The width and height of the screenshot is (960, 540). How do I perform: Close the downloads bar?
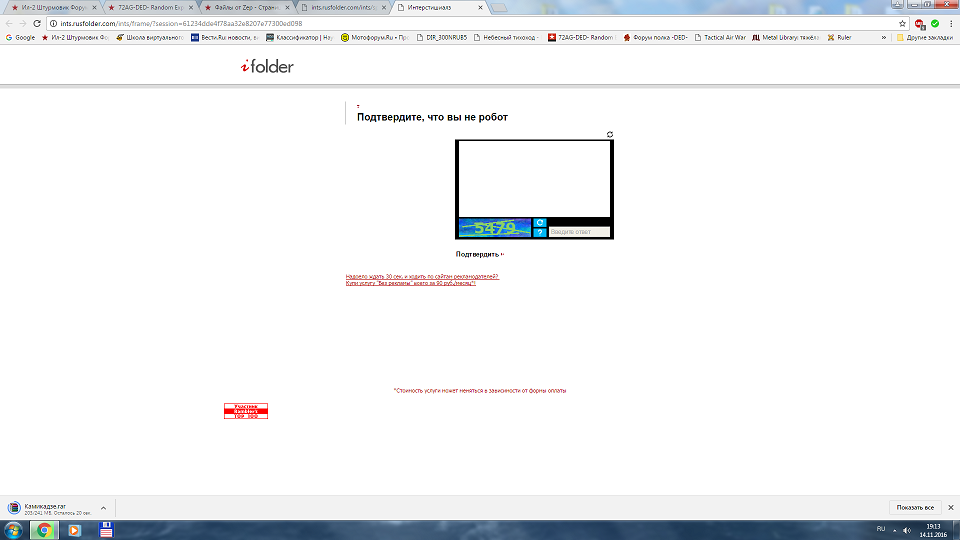951,508
